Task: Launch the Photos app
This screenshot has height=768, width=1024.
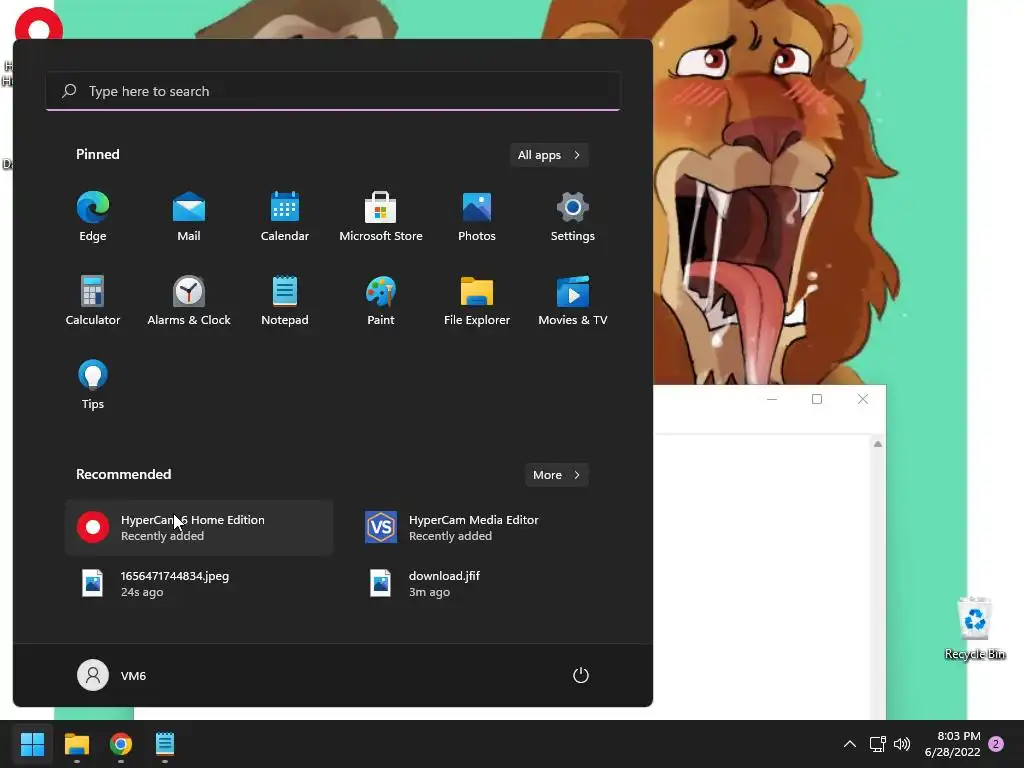Action: tap(477, 217)
